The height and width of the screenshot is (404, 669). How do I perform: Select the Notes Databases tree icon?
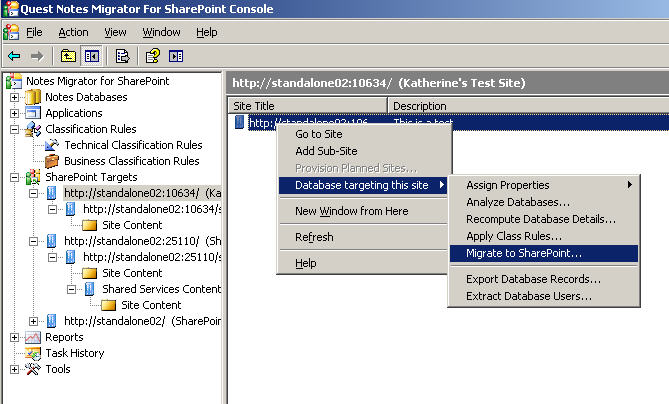[x=33, y=97]
